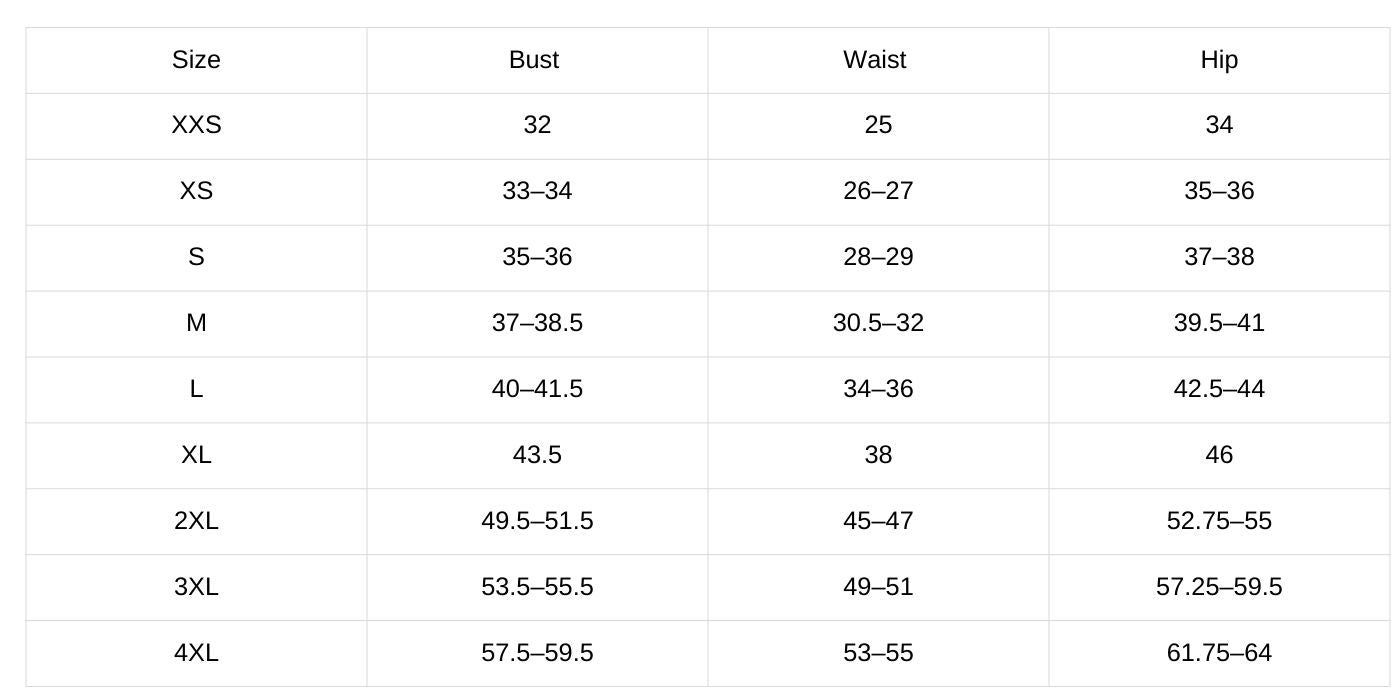Click 4XL hip measurement 61.75–64
Screen dimensions: 1400x700
coord(1219,653)
